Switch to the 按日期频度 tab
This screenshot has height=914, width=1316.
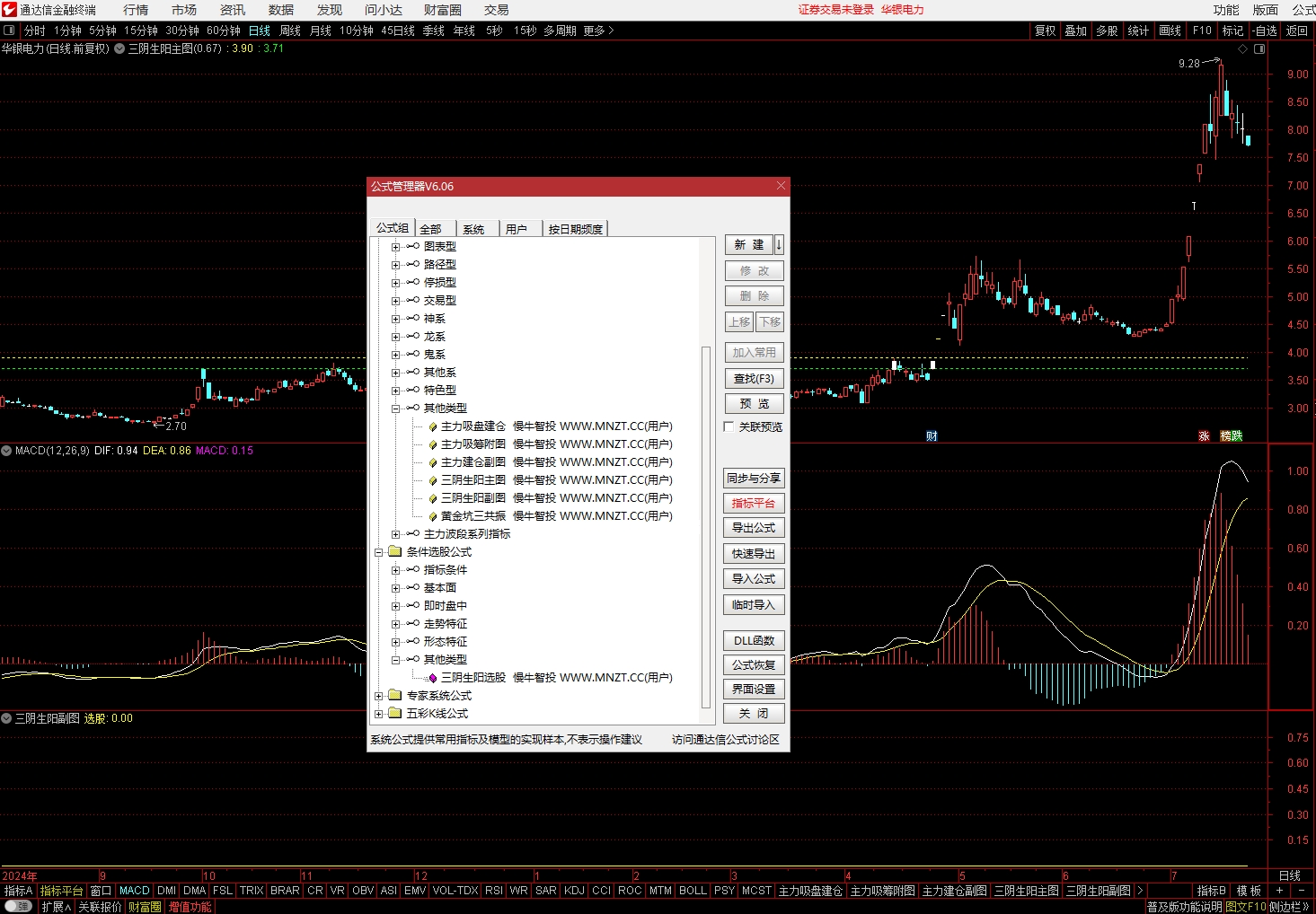point(576,229)
